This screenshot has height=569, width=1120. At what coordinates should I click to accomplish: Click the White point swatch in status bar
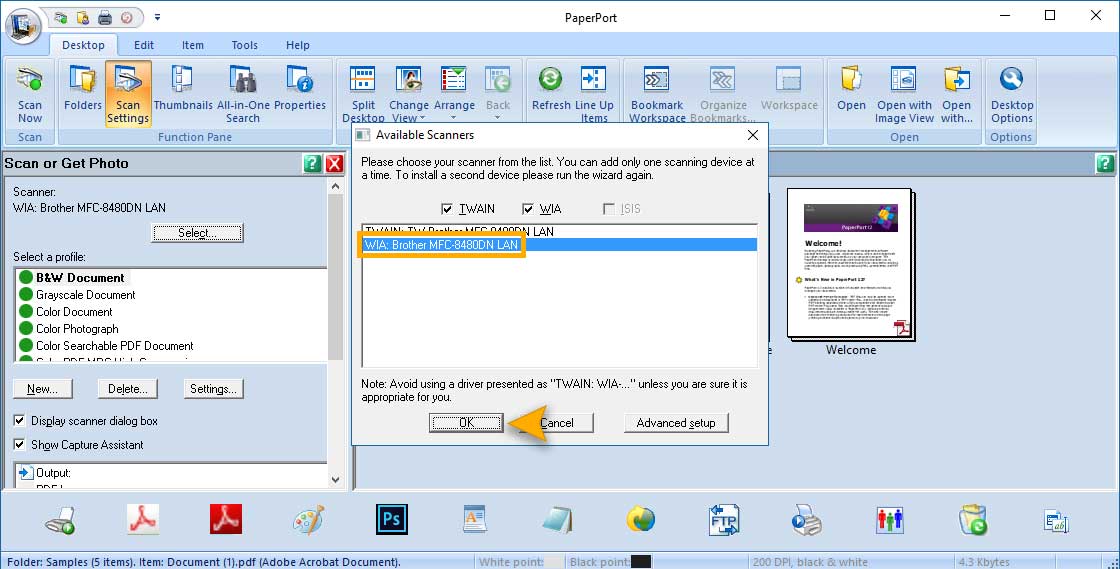pyautogui.click(x=554, y=562)
